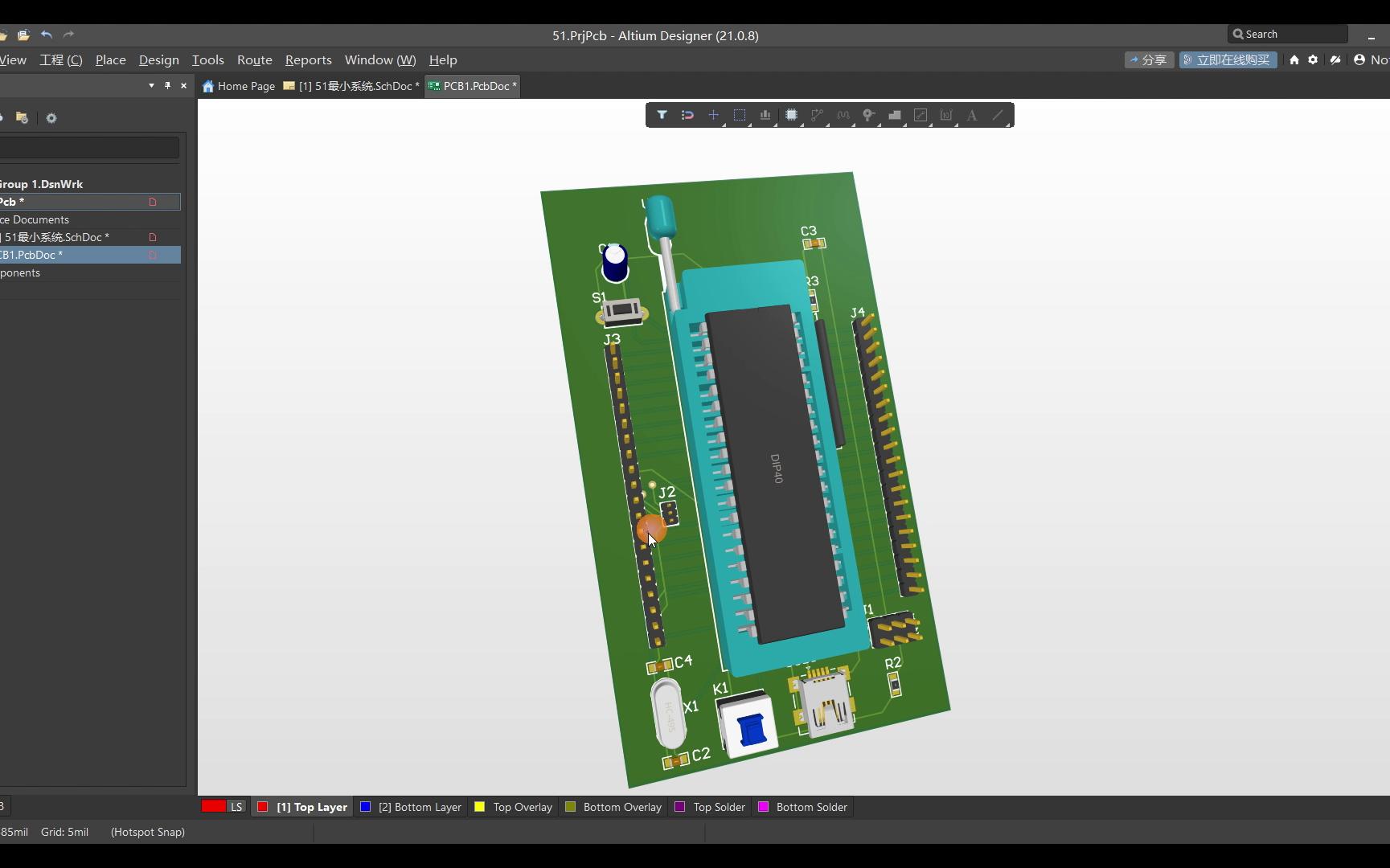Viewport: 1390px width, 868px height.
Task: Click the 立即在线购买 button
Action: (x=1228, y=59)
